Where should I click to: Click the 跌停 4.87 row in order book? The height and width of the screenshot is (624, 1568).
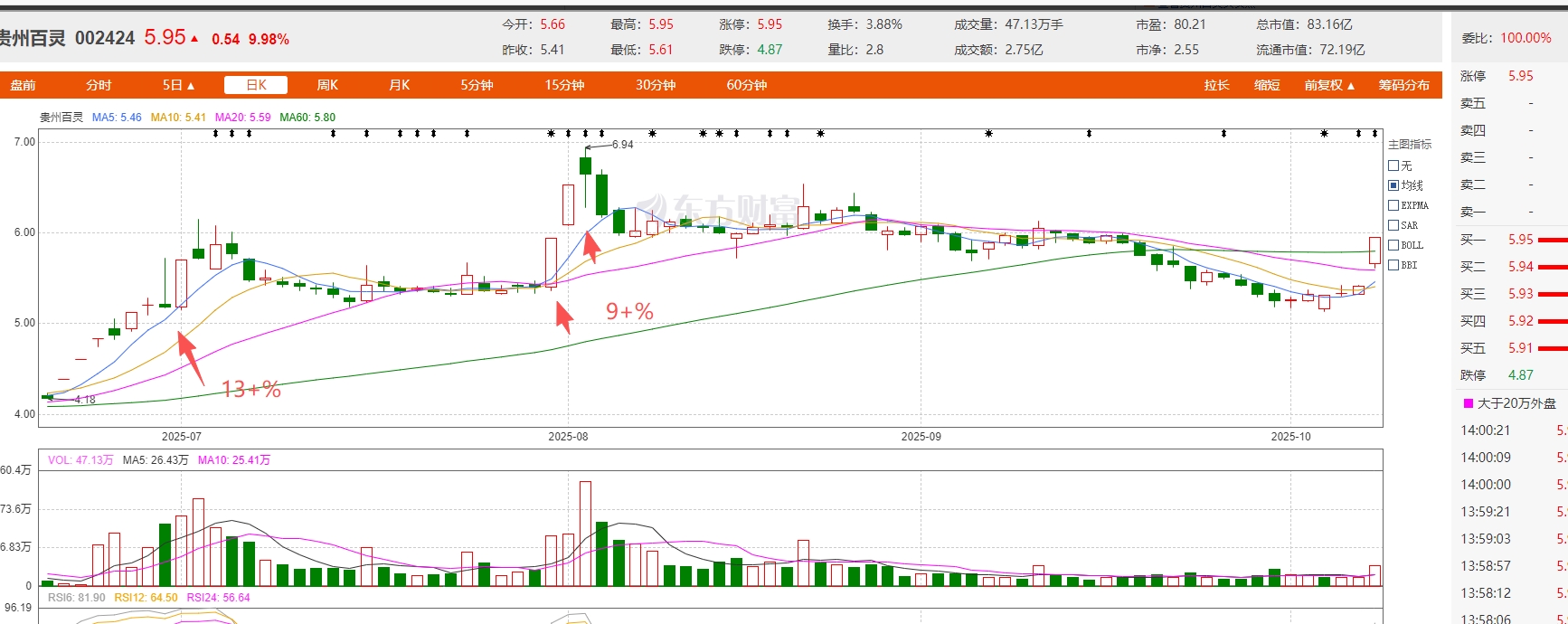1514,375
